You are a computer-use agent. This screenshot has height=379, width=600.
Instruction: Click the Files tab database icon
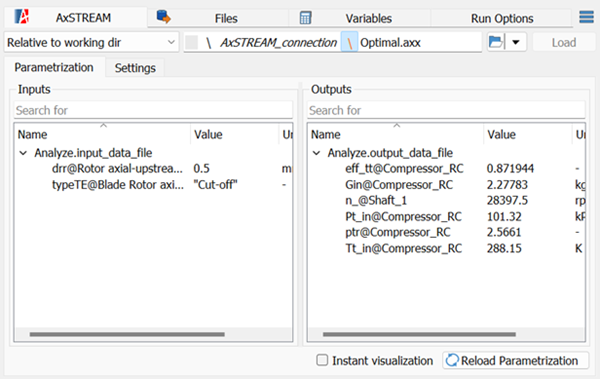[x=164, y=17]
